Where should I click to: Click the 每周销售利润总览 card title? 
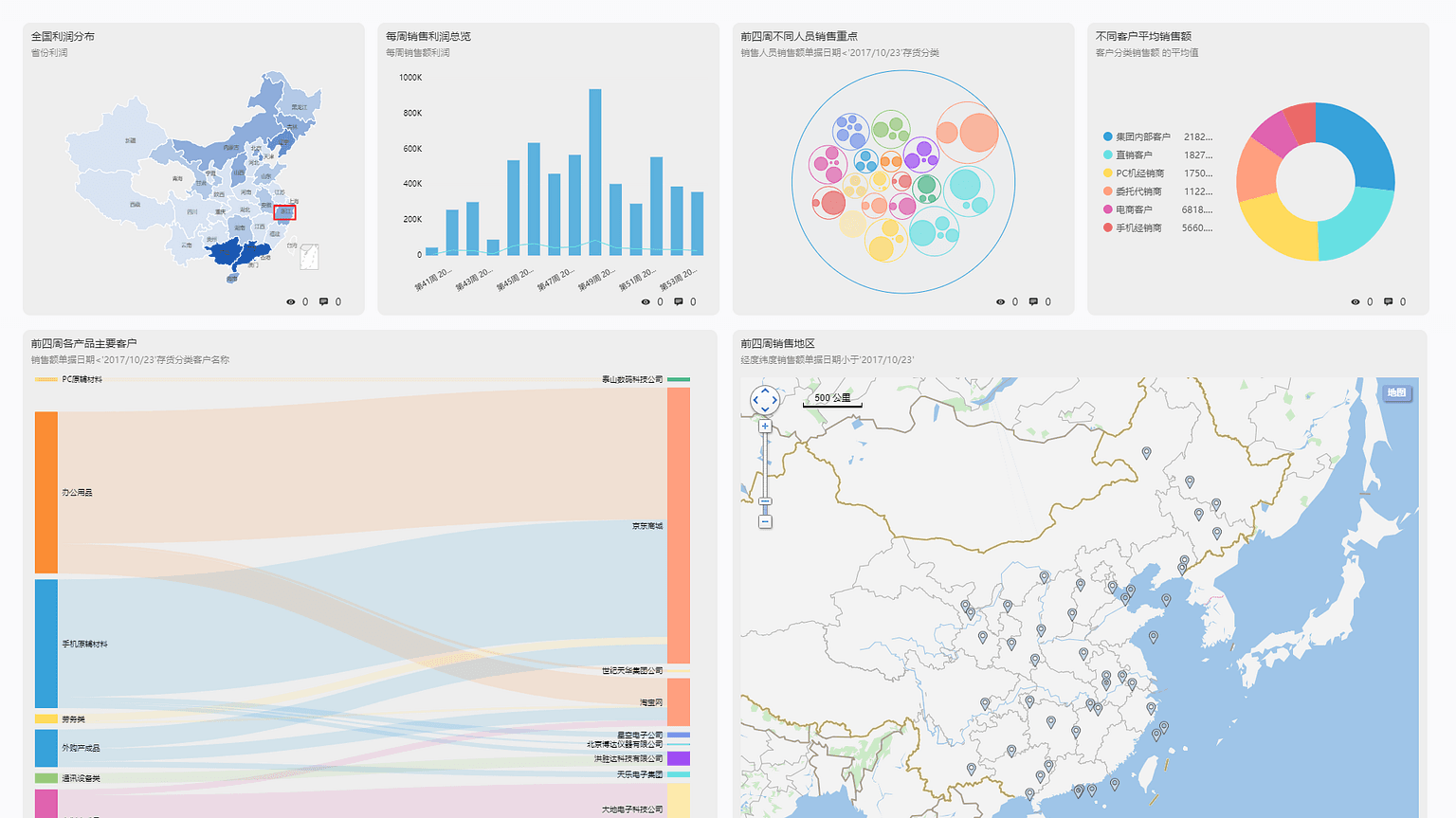pyautogui.click(x=428, y=36)
